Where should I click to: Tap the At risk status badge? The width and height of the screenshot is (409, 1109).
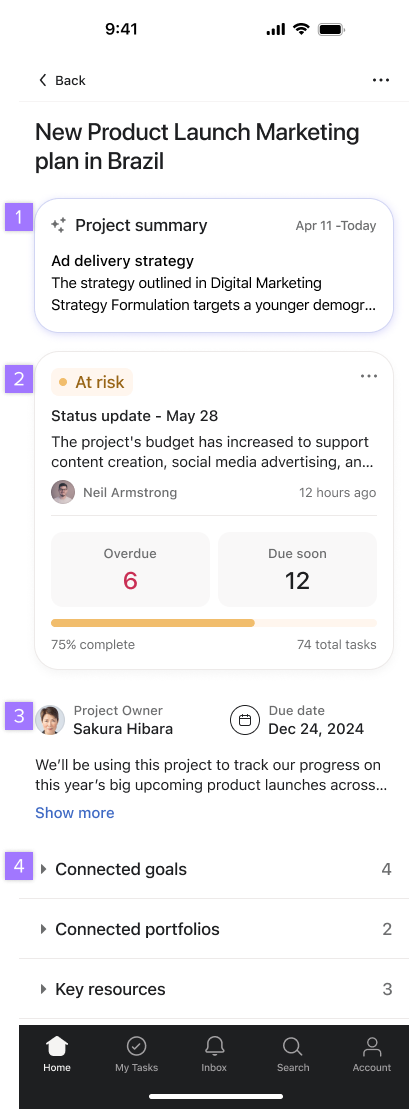pos(92,382)
